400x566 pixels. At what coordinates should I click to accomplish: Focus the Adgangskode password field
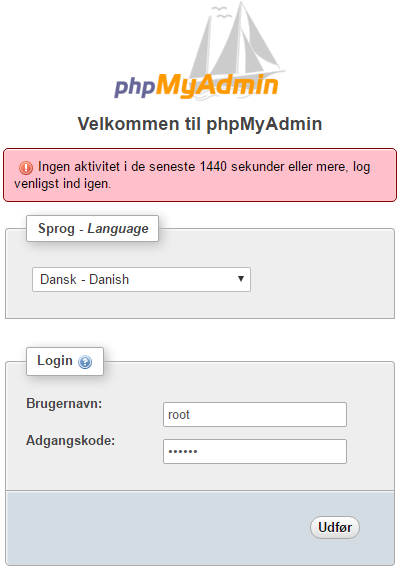pyautogui.click(x=255, y=451)
